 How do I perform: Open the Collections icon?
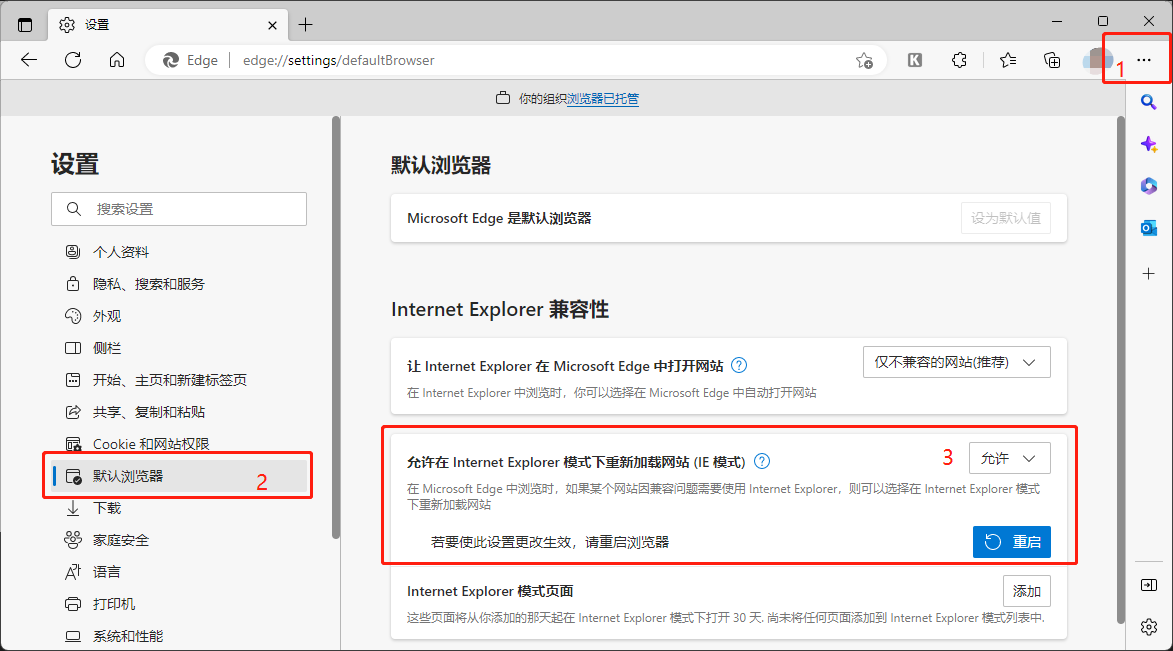pos(1052,61)
